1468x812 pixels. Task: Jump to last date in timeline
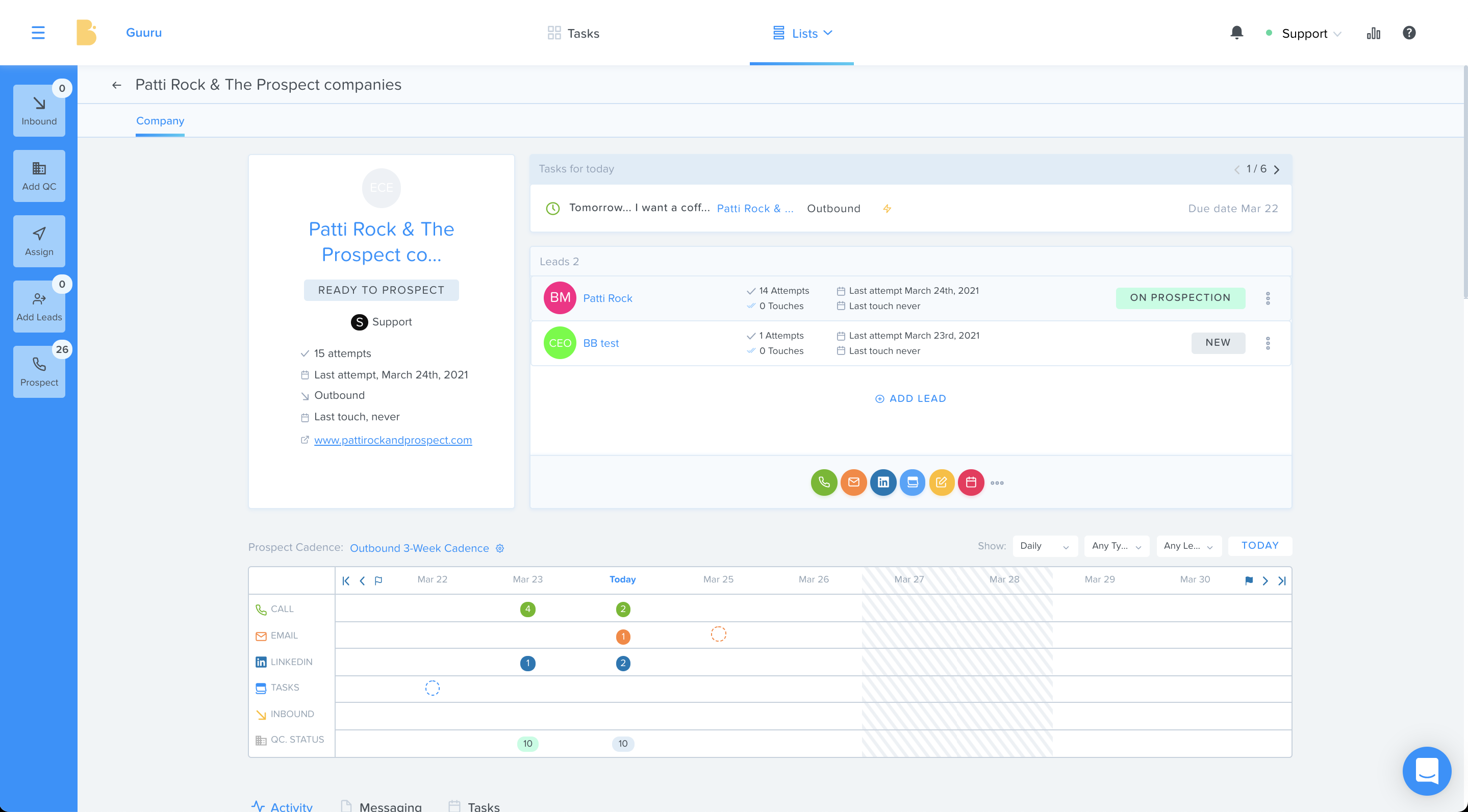pos(1282,580)
